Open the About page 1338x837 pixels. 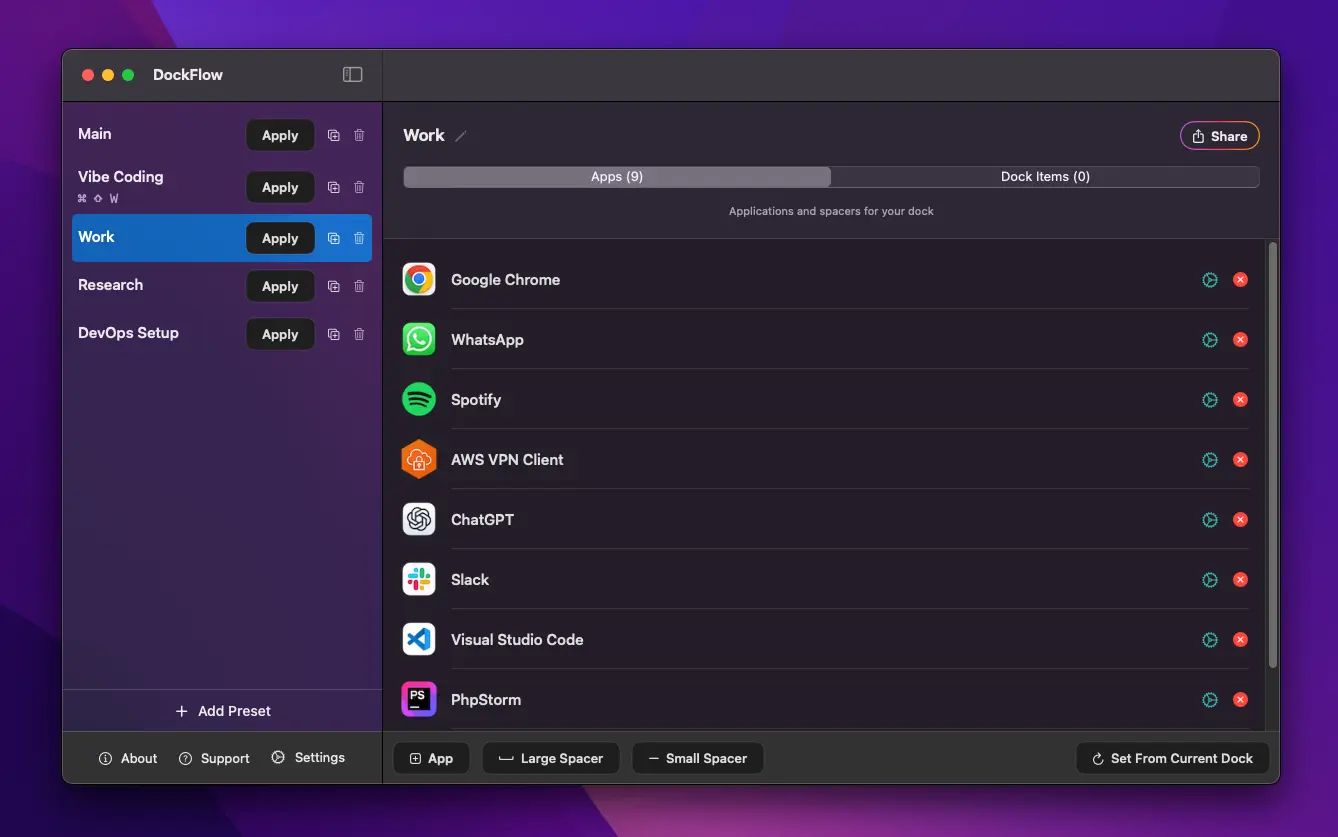(128, 758)
